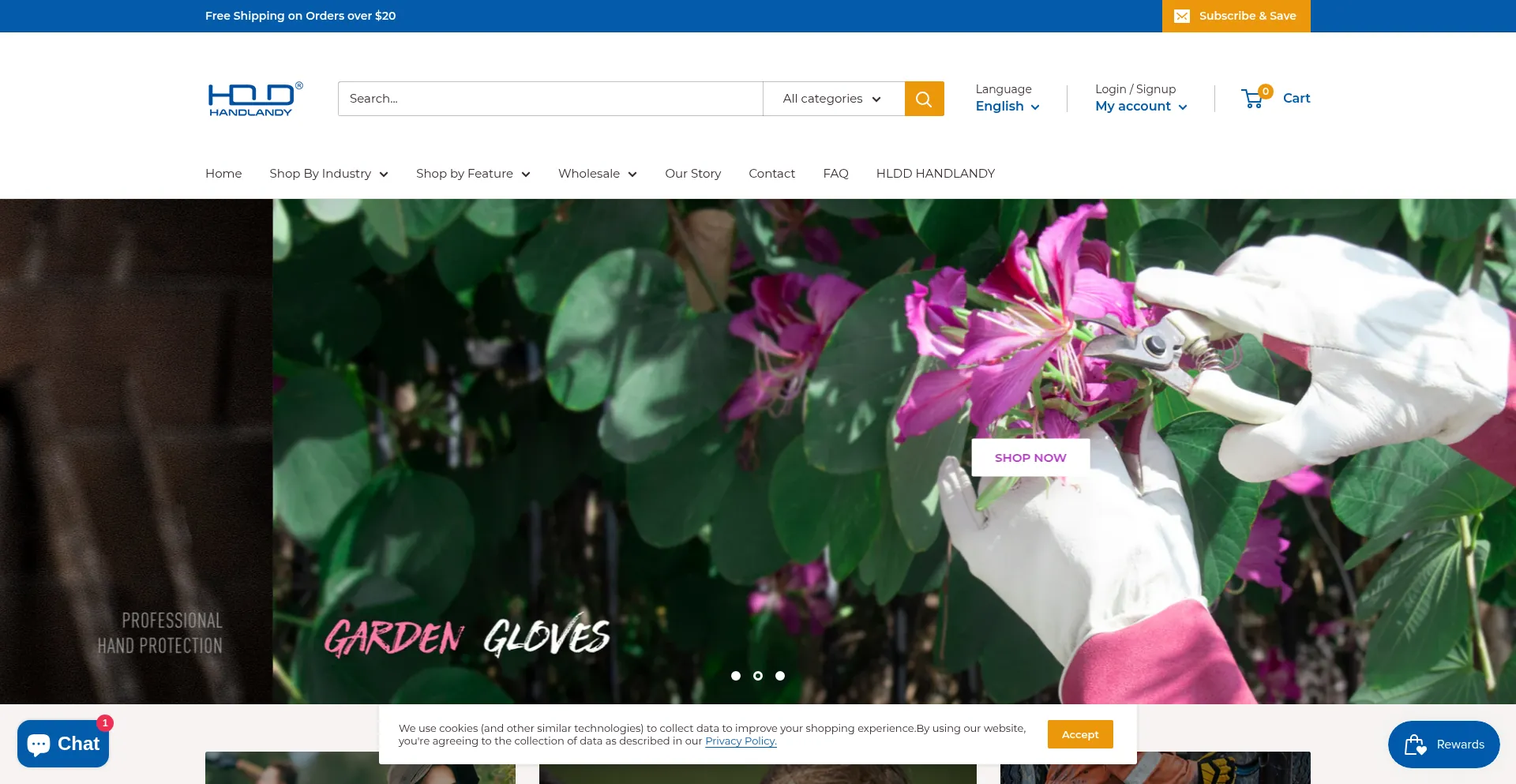
Task: Click the Subscribe & Save envelope icon
Action: (1182, 16)
